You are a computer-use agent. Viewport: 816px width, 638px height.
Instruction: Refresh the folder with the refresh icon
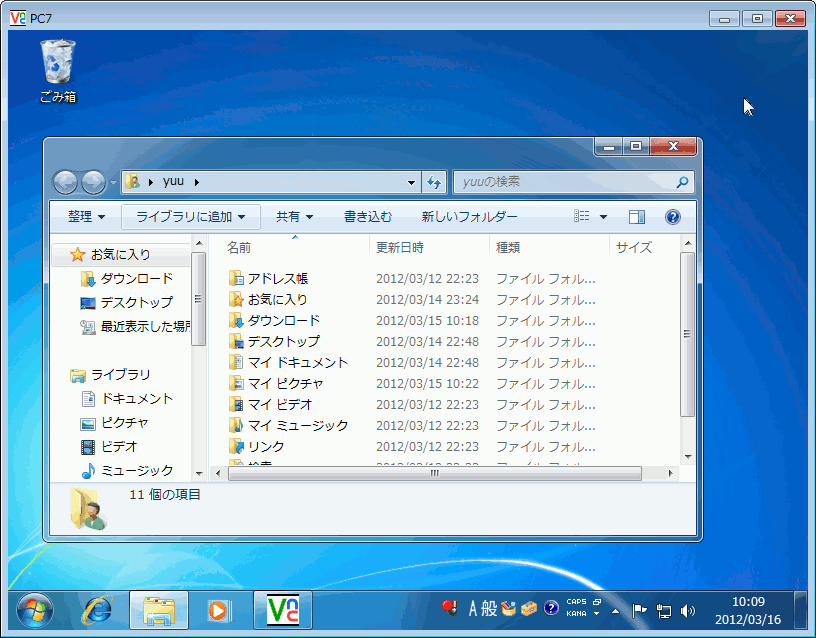435,182
